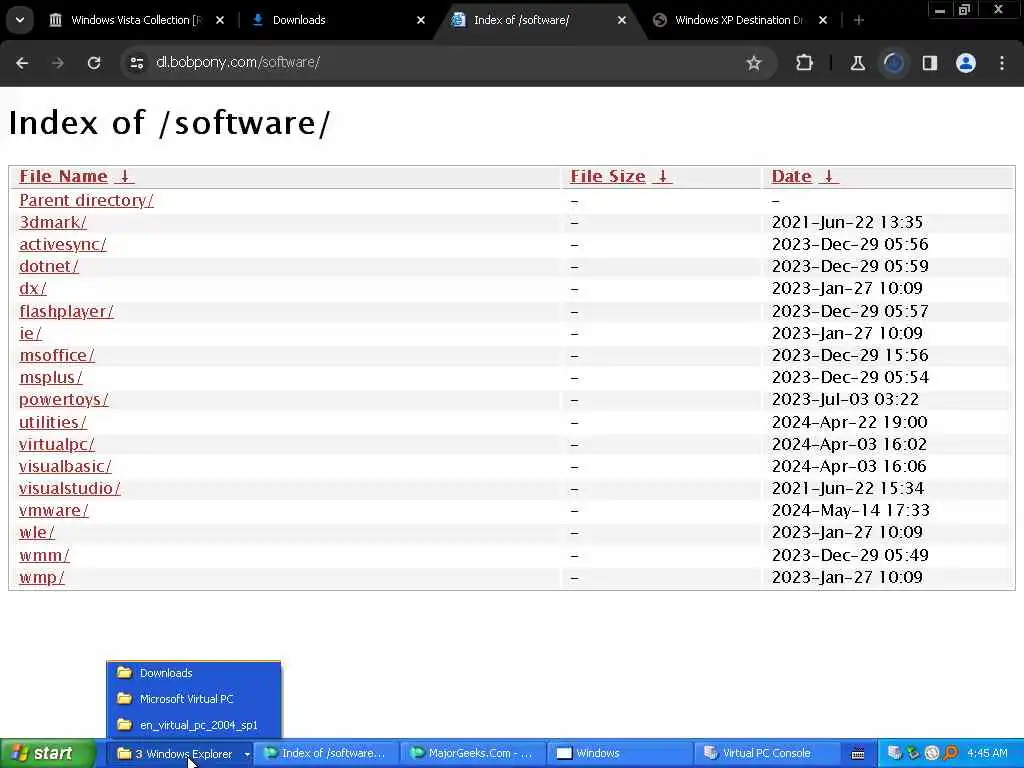Switch to Virtual PC Console taskbar button

point(765,754)
